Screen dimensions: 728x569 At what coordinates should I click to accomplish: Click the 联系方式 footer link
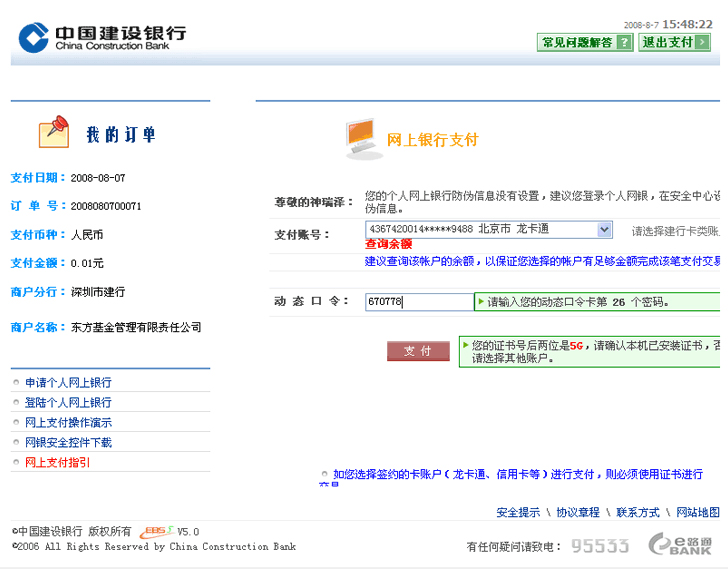[x=637, y=512]
